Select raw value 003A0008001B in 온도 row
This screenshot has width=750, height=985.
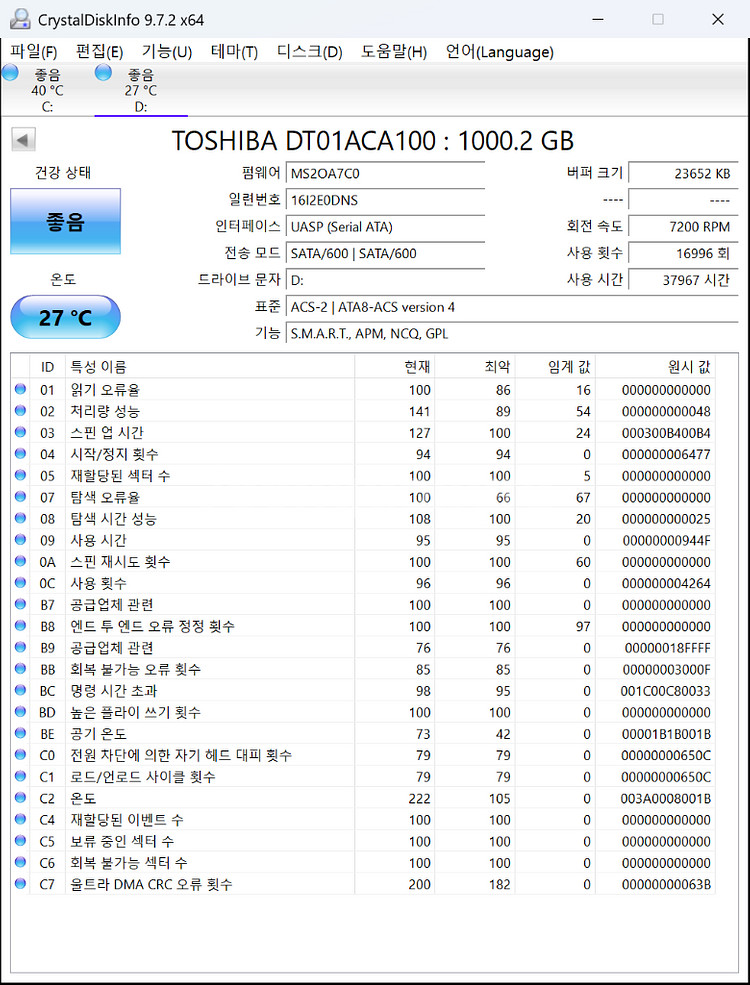(x=666, y=798)
